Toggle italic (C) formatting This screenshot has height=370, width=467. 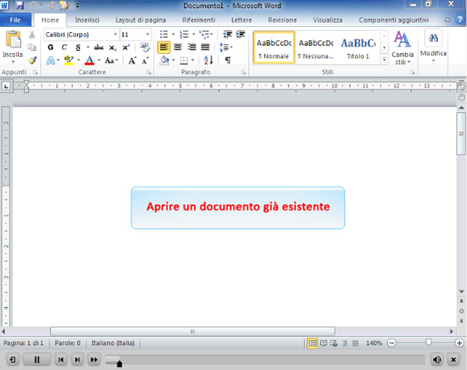(x=64, y=47)
